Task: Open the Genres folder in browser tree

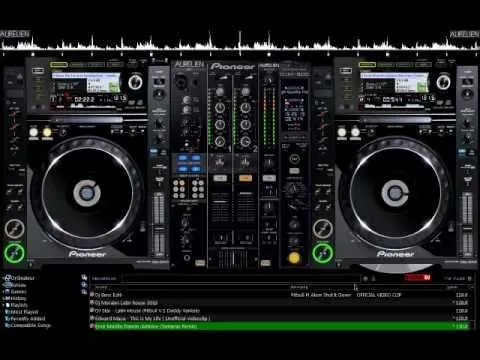Action: [x=18, y=292]
